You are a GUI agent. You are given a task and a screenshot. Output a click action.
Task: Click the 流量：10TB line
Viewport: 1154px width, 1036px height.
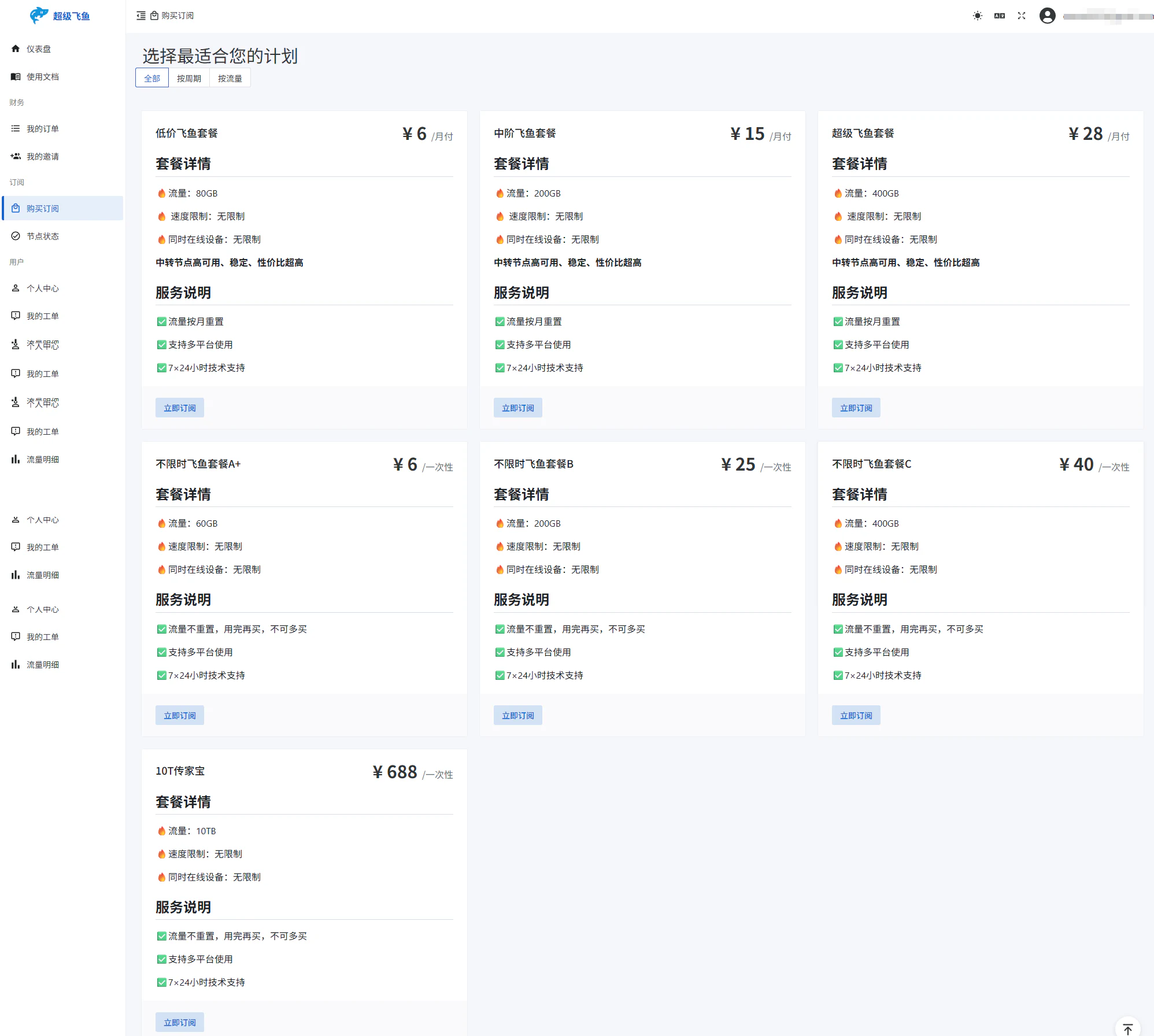187,831
